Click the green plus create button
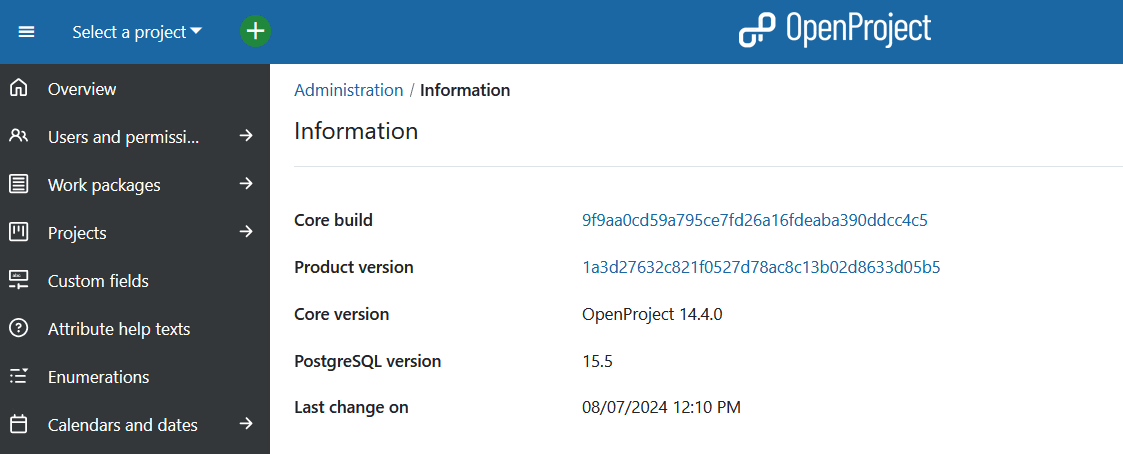This screenshot has width=1123, height=454. pos(256,31)
